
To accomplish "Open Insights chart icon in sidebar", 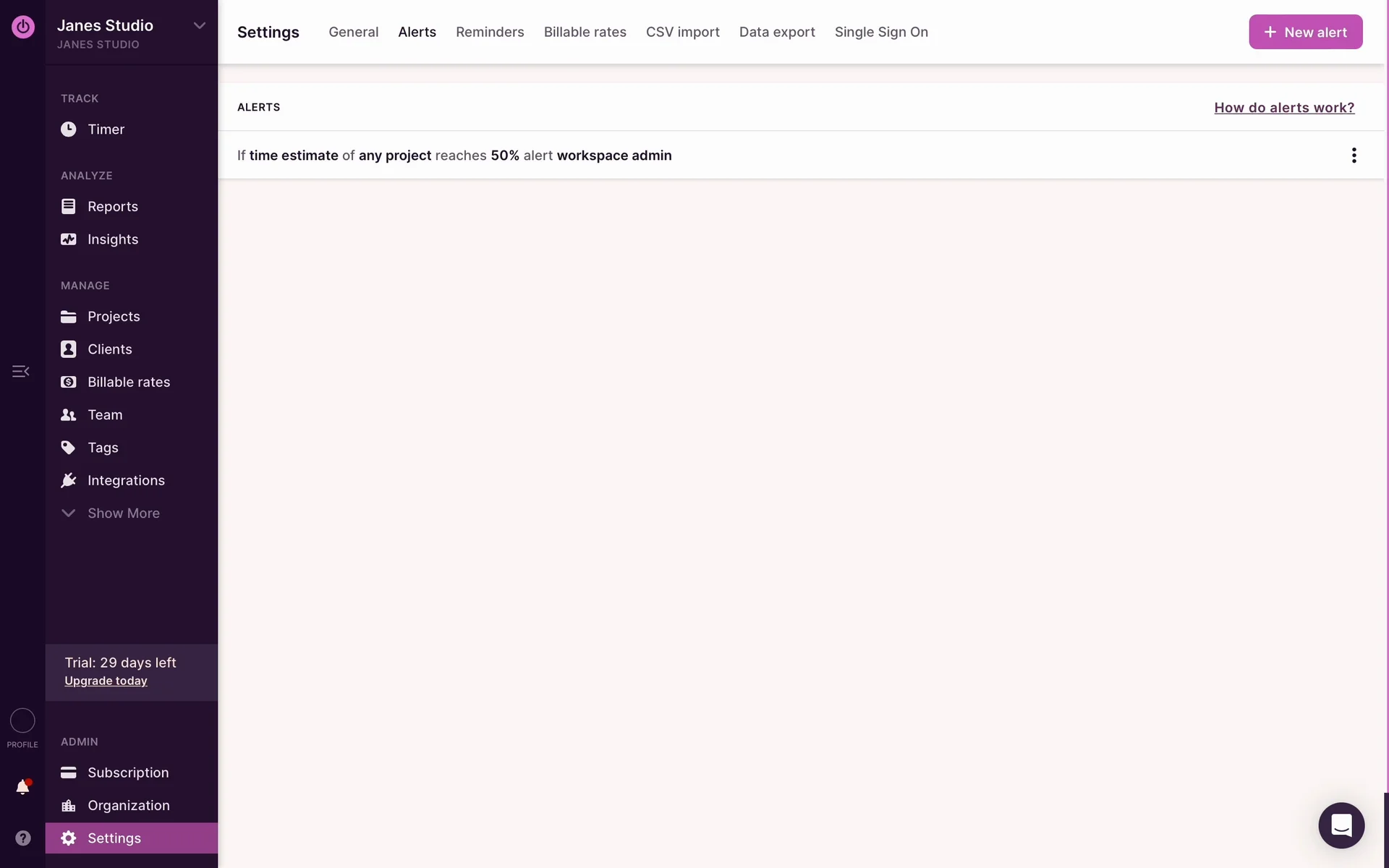I will click(x=68, y=239).
